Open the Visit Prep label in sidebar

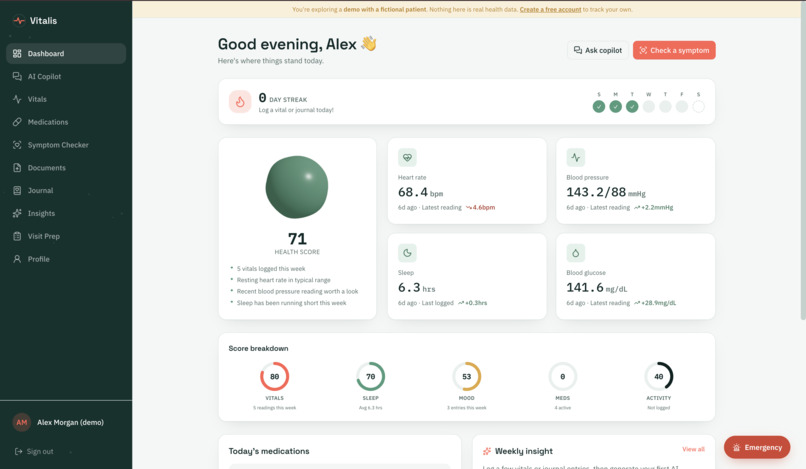[x=44, y=236]
